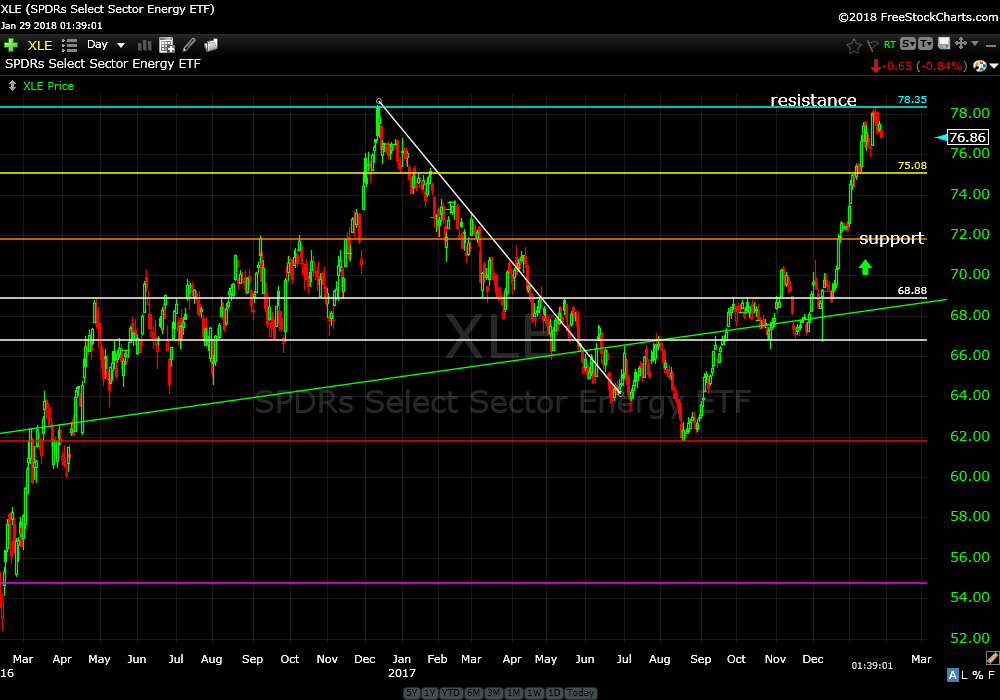Click the add-to-calendar grid icon
Screen dimensions: 1000x700
click(166, 45)
